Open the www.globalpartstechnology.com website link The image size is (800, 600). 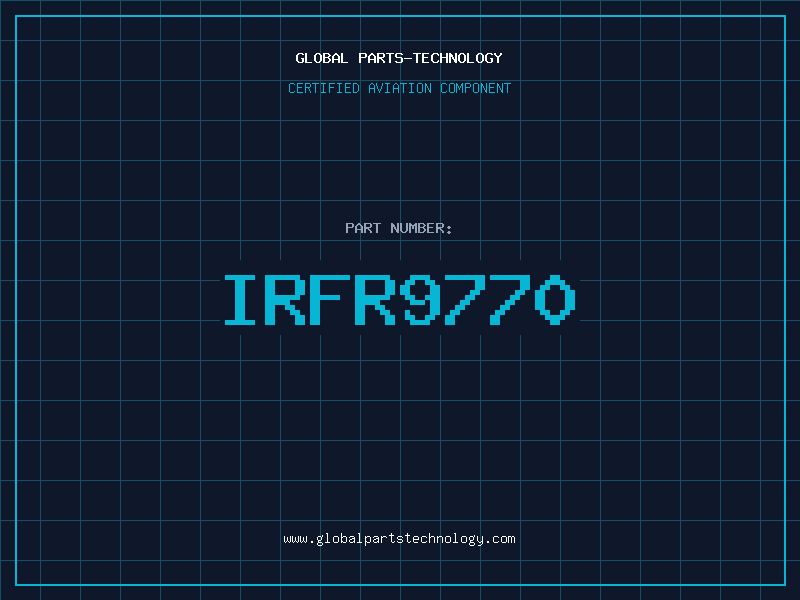click(399, 539)
